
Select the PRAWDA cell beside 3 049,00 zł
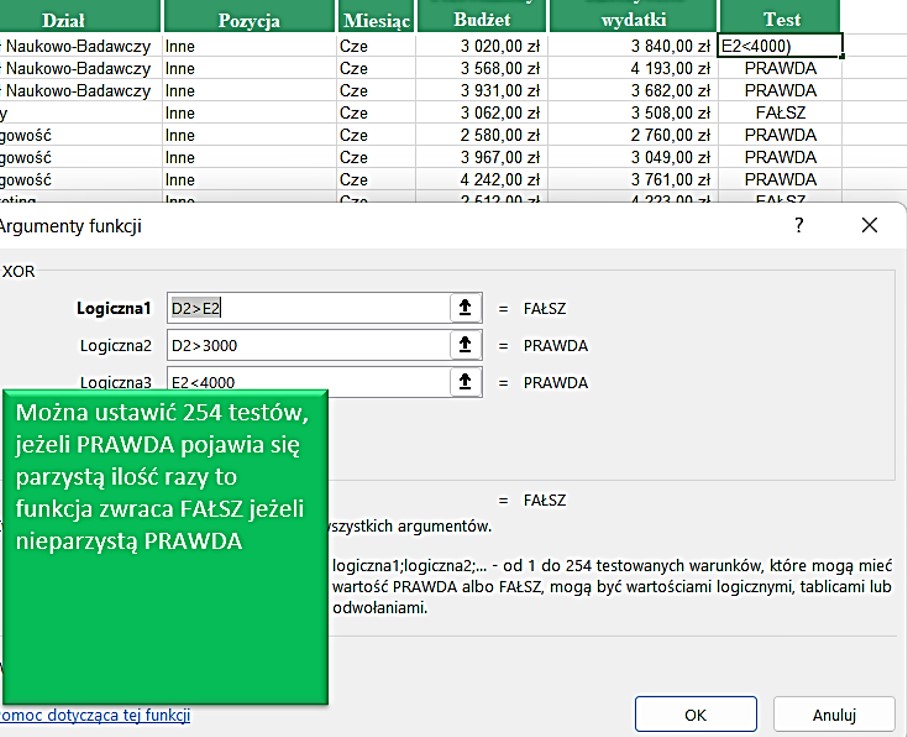click(780, 157)
